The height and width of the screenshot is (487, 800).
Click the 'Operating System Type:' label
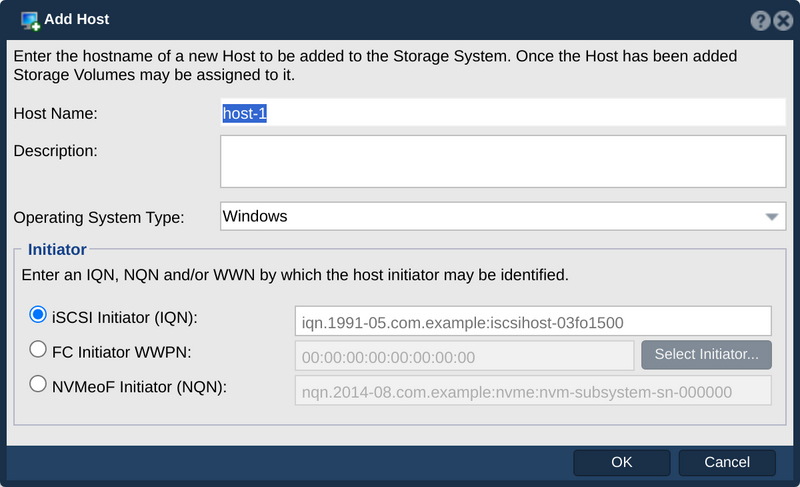click(98, 218)
